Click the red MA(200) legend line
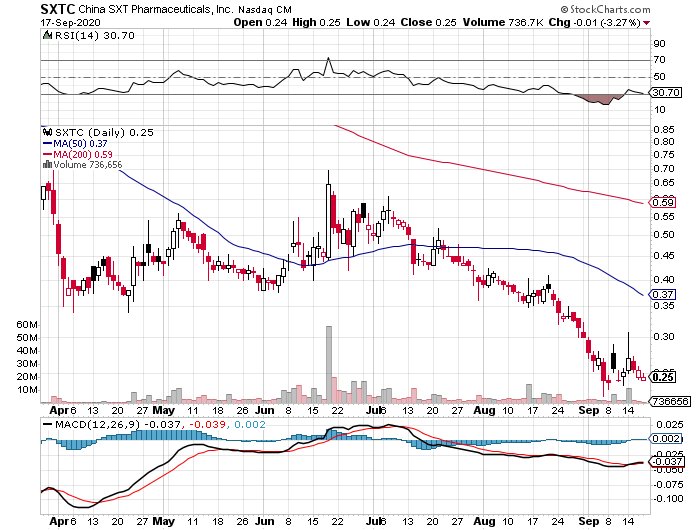This screenshot has width=700, height=530. point(47,154)
